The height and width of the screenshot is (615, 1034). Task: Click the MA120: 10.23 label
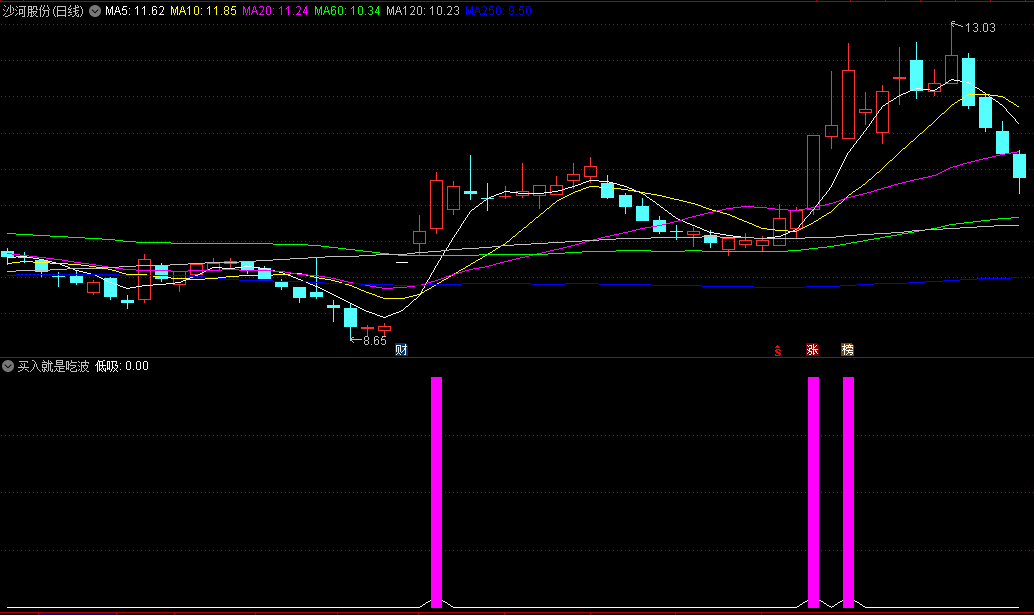pos(423,11)
